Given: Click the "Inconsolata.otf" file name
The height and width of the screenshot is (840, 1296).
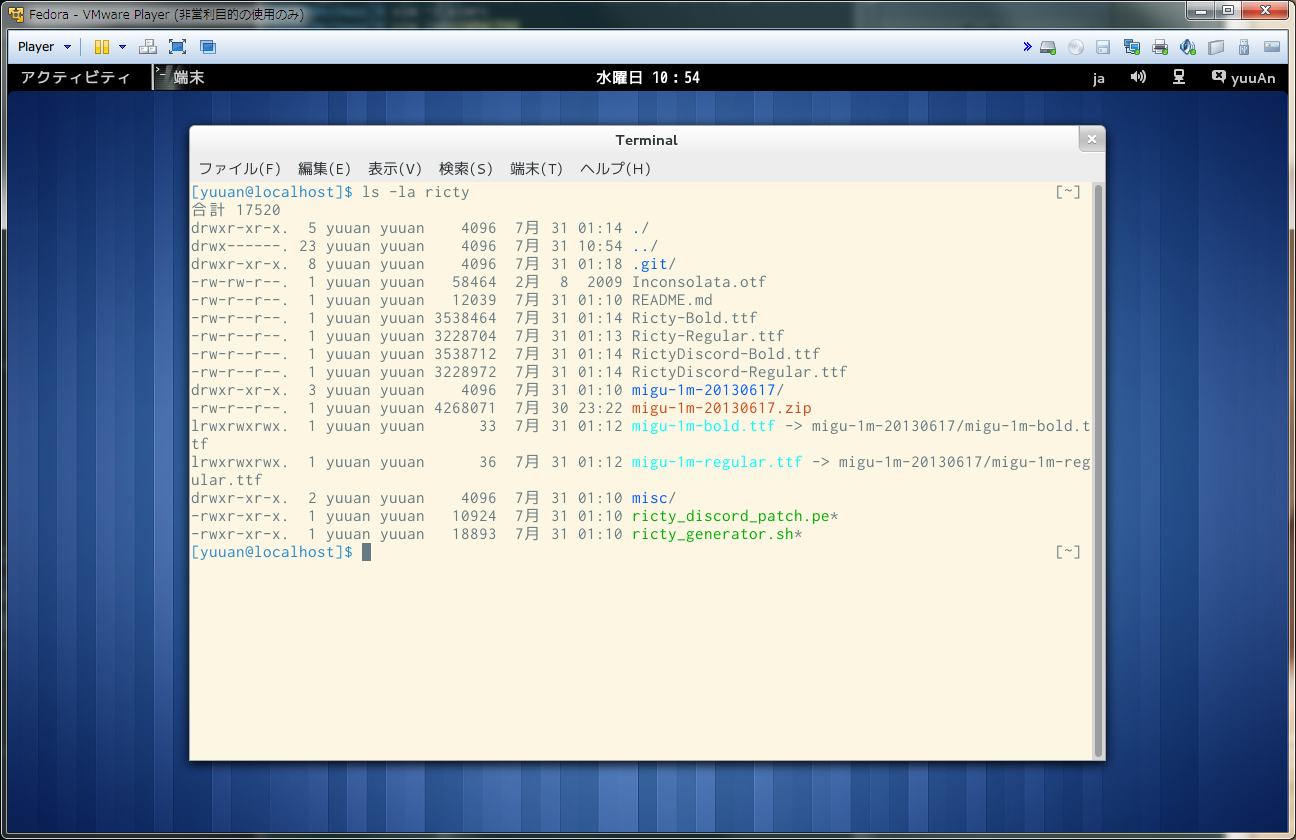Looking at the screenshot, I should 699,282.
